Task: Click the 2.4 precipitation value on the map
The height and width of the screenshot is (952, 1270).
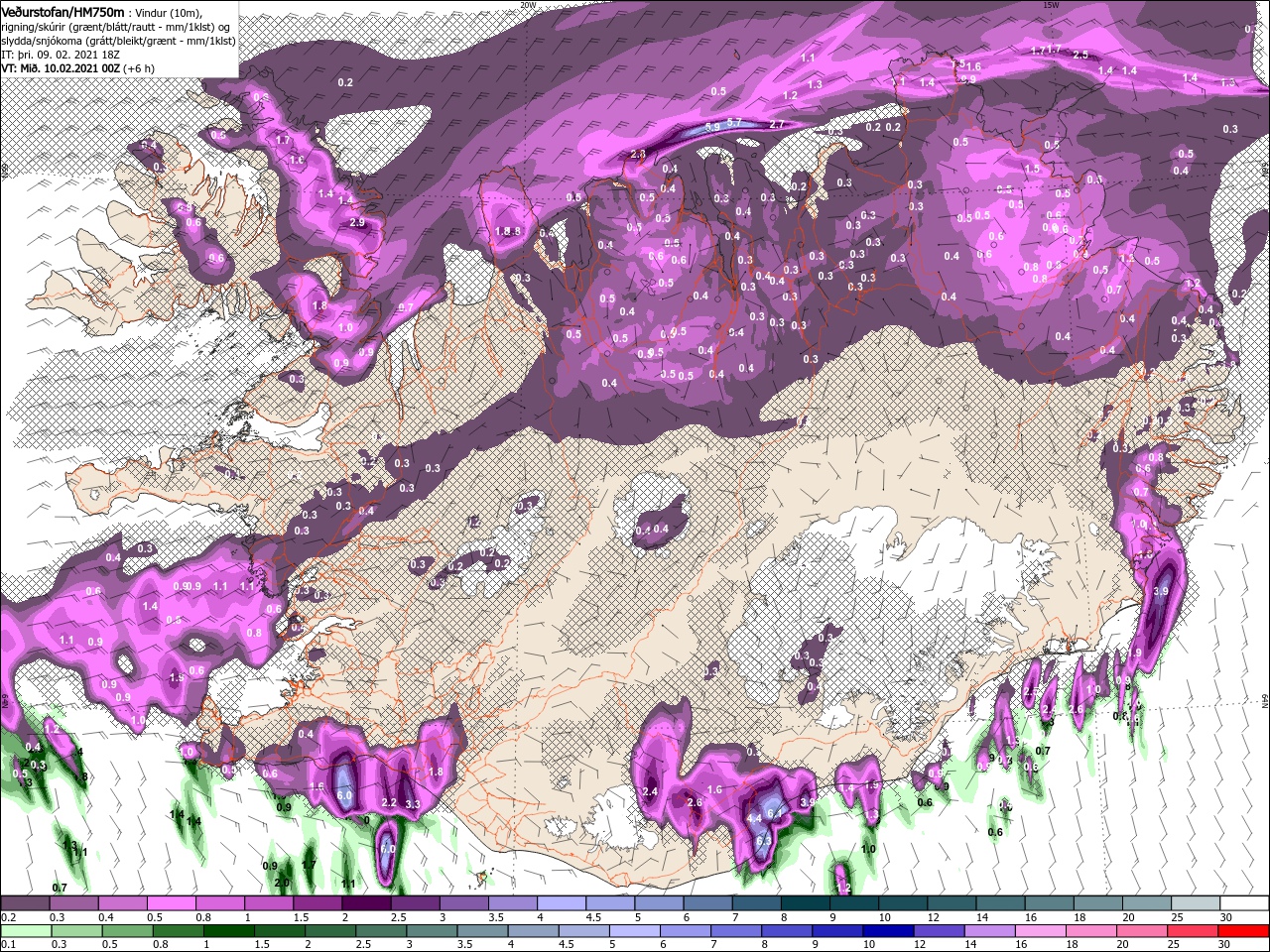Action: 650,791
